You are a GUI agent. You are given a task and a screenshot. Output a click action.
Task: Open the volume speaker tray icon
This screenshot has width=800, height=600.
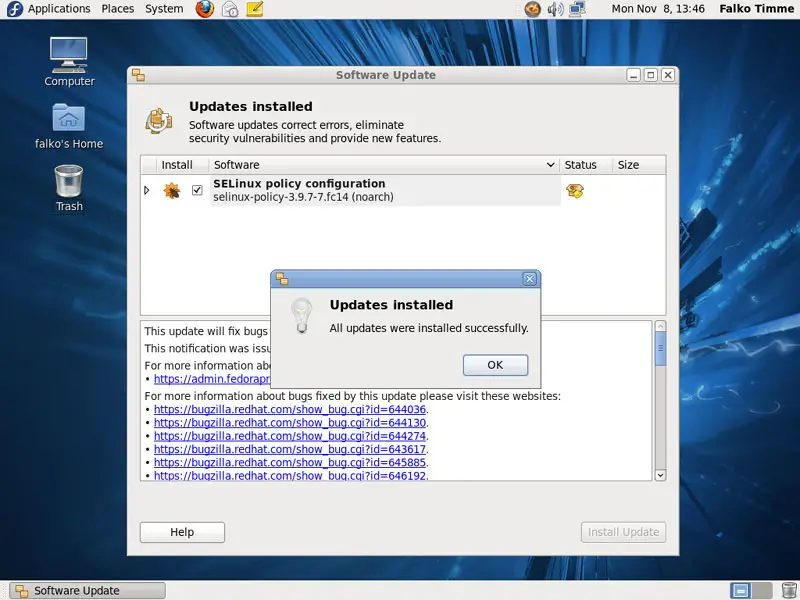click(555, 9)
